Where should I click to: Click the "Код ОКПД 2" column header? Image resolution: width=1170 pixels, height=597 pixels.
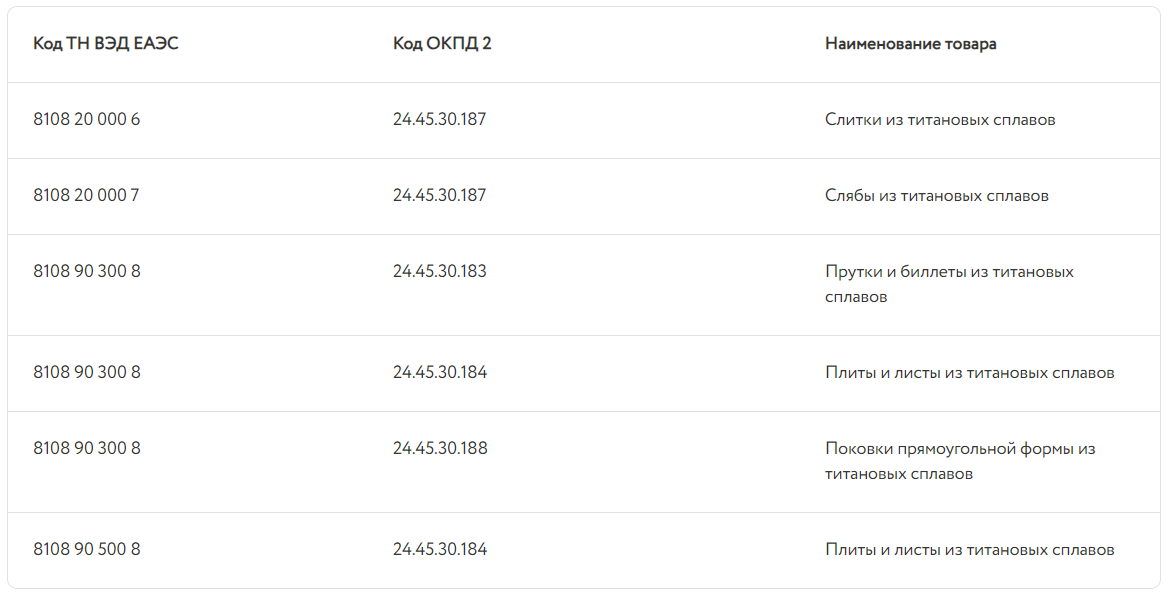(x=442, y=44)
